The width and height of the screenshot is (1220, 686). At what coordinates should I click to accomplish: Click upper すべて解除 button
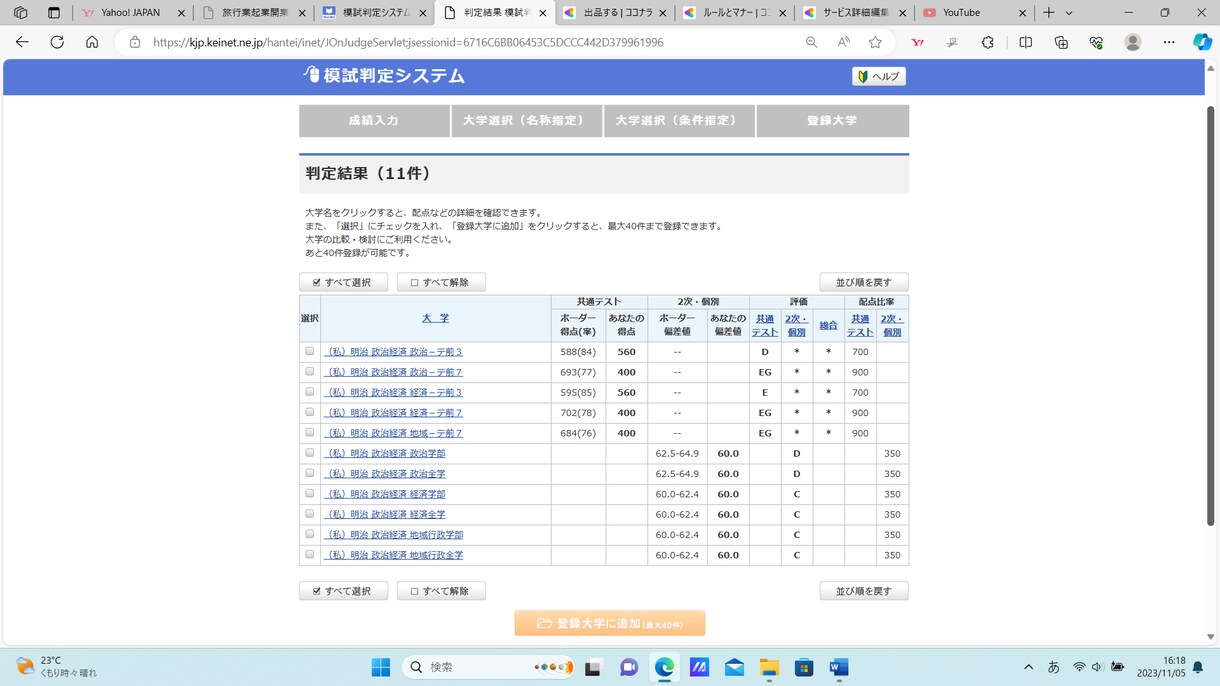pos(441,282)
